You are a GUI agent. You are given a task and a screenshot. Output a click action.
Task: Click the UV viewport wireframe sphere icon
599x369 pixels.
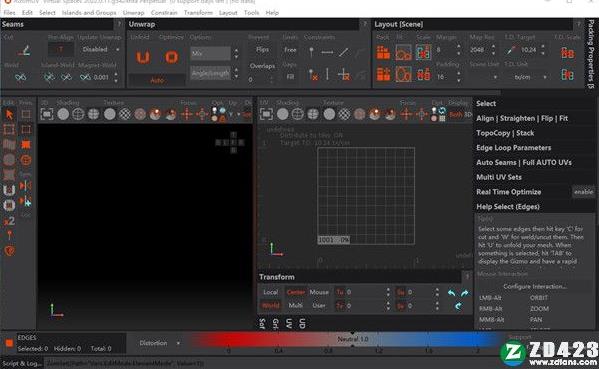[298, 114]
